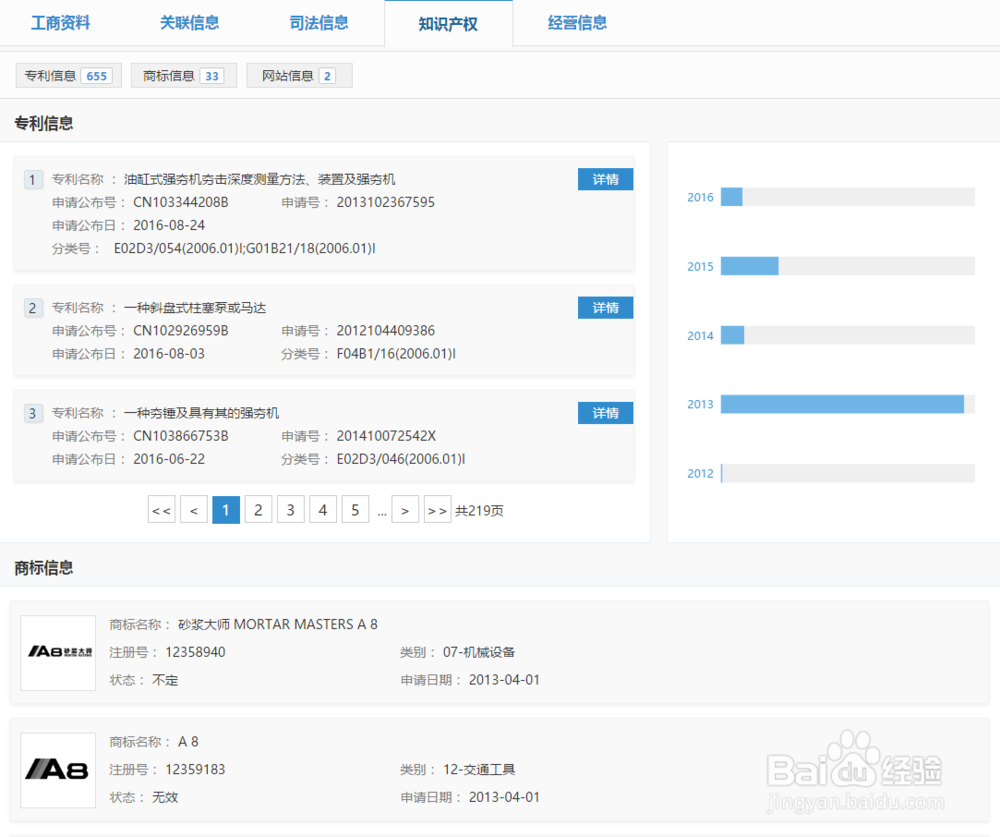Click 详情 on the third patent entry

point(605,412)
